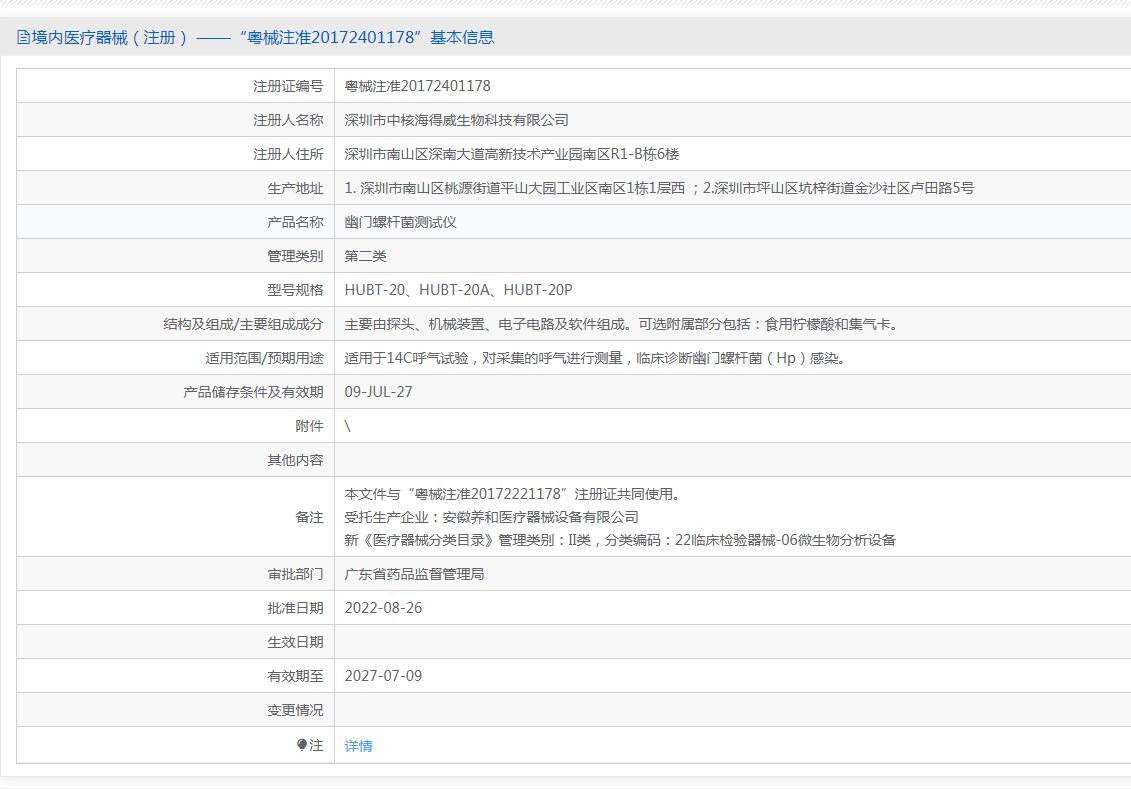Select the registration number 粤械注准20172401178 value cell

[417, 86]
